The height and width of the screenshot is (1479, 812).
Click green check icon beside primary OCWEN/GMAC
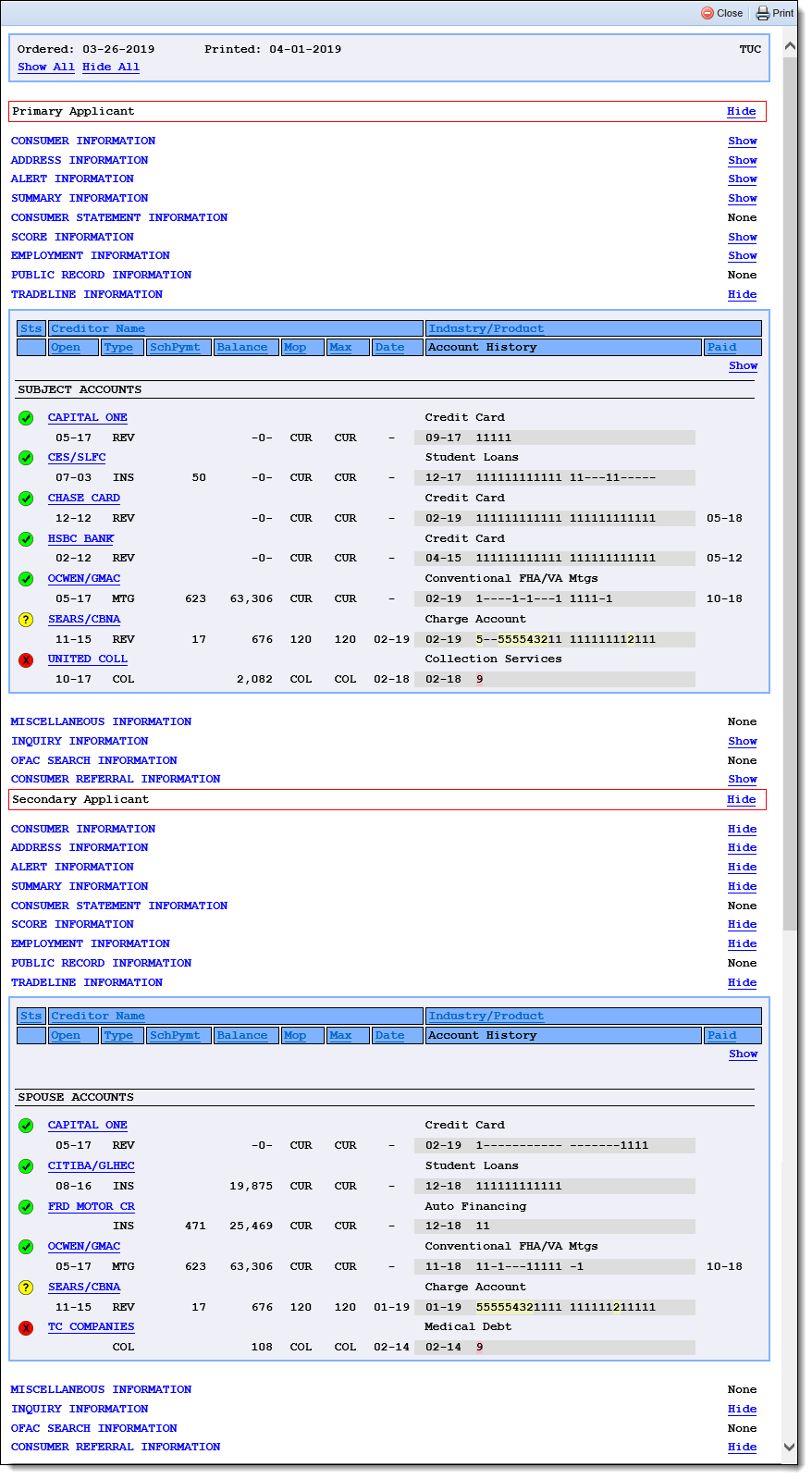point(26,579)
